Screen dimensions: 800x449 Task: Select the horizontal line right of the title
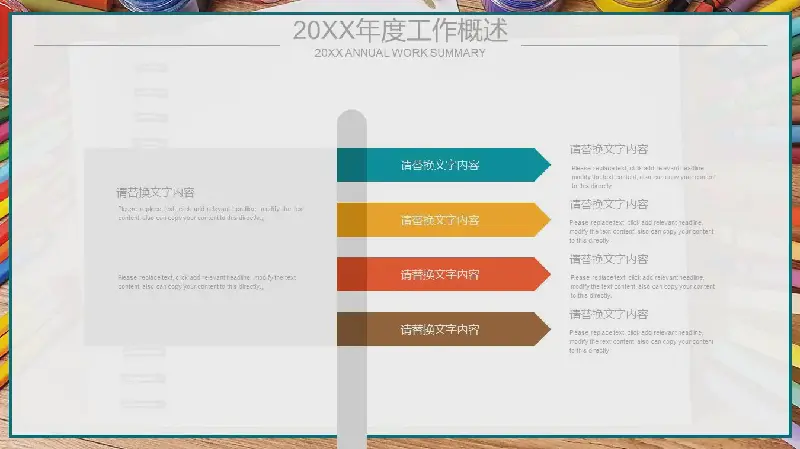[644, 46]
